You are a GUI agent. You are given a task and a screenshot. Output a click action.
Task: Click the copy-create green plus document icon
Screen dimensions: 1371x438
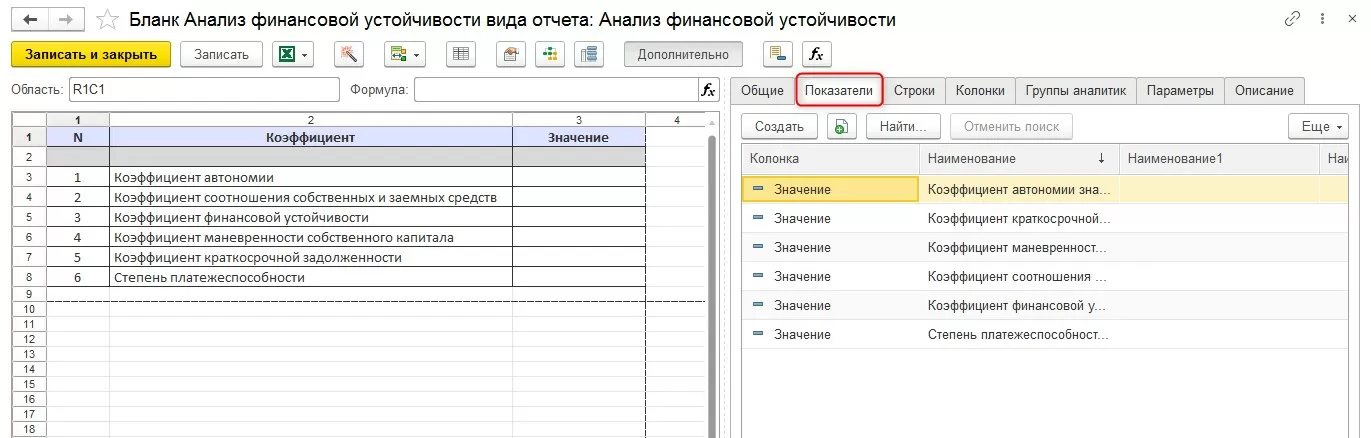click(x=842, y=126)
